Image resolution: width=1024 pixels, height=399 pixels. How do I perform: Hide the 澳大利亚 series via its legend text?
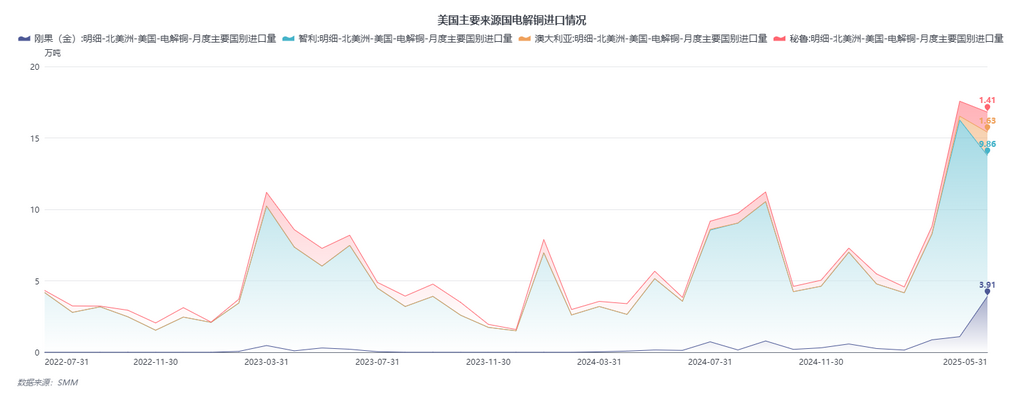pyautogui.click(x=650, y=39)
